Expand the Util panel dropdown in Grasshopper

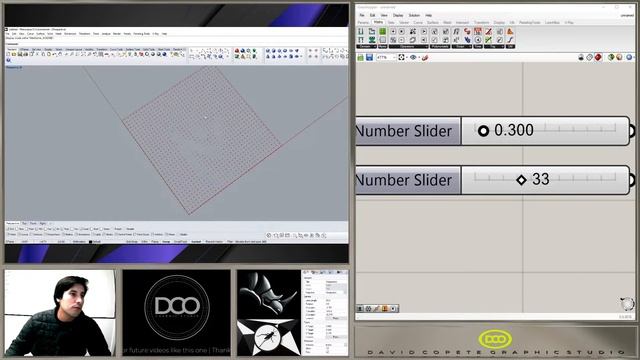pyautogui.click(x=510, y=47)
